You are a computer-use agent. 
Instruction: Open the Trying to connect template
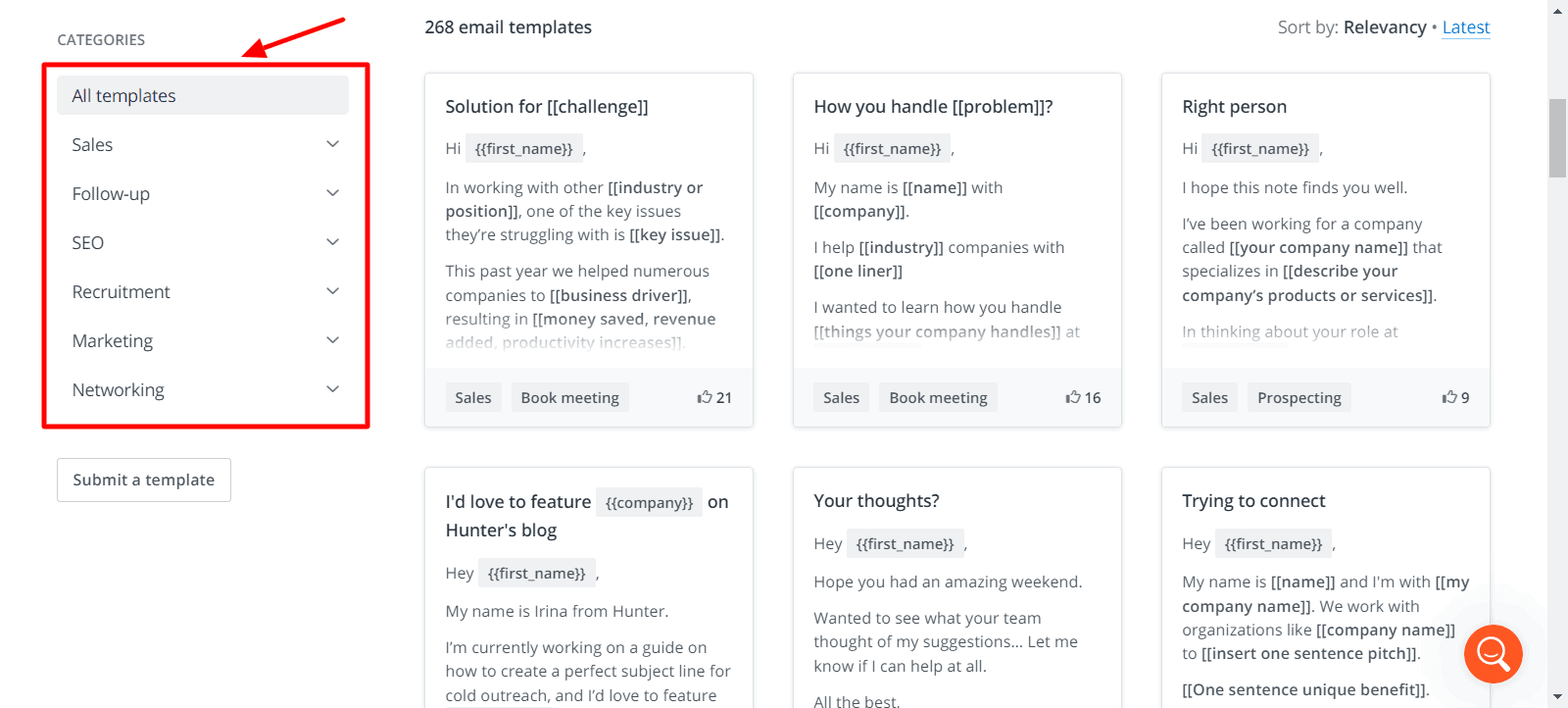tap(1253, 501)
